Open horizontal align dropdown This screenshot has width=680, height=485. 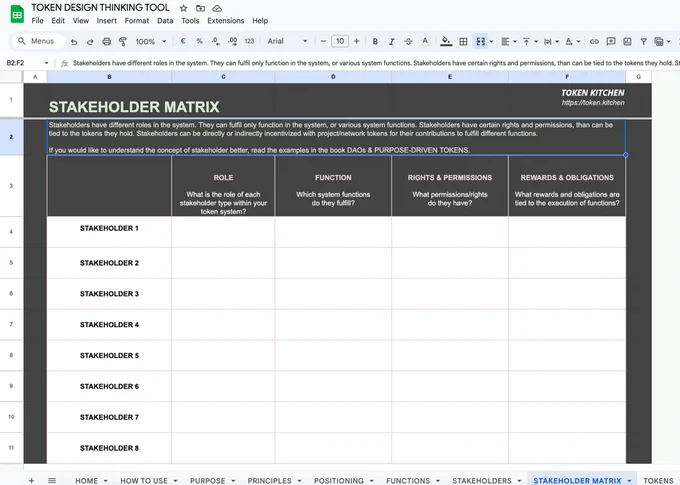509,42
